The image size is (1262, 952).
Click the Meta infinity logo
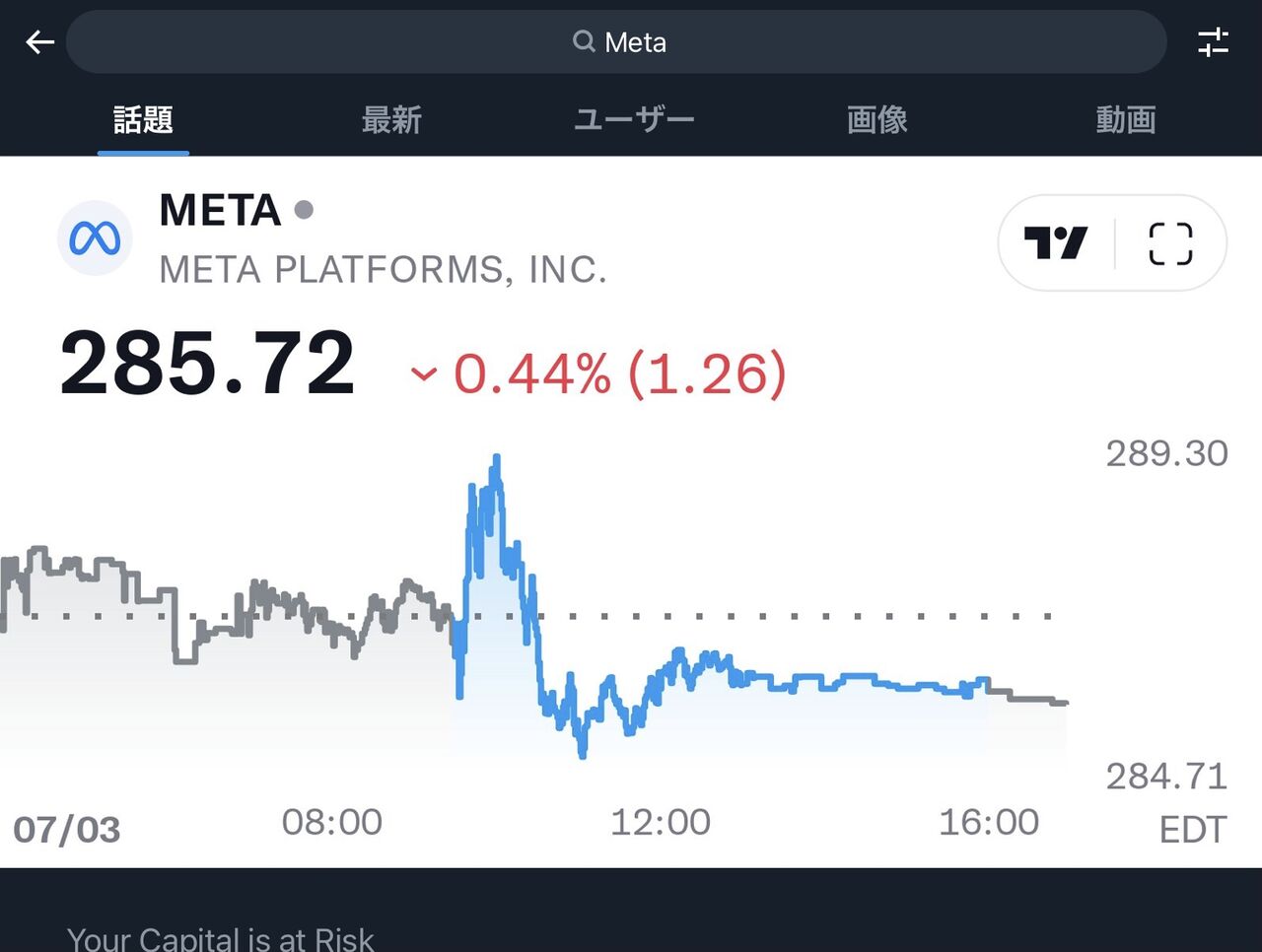pos(95,238)
